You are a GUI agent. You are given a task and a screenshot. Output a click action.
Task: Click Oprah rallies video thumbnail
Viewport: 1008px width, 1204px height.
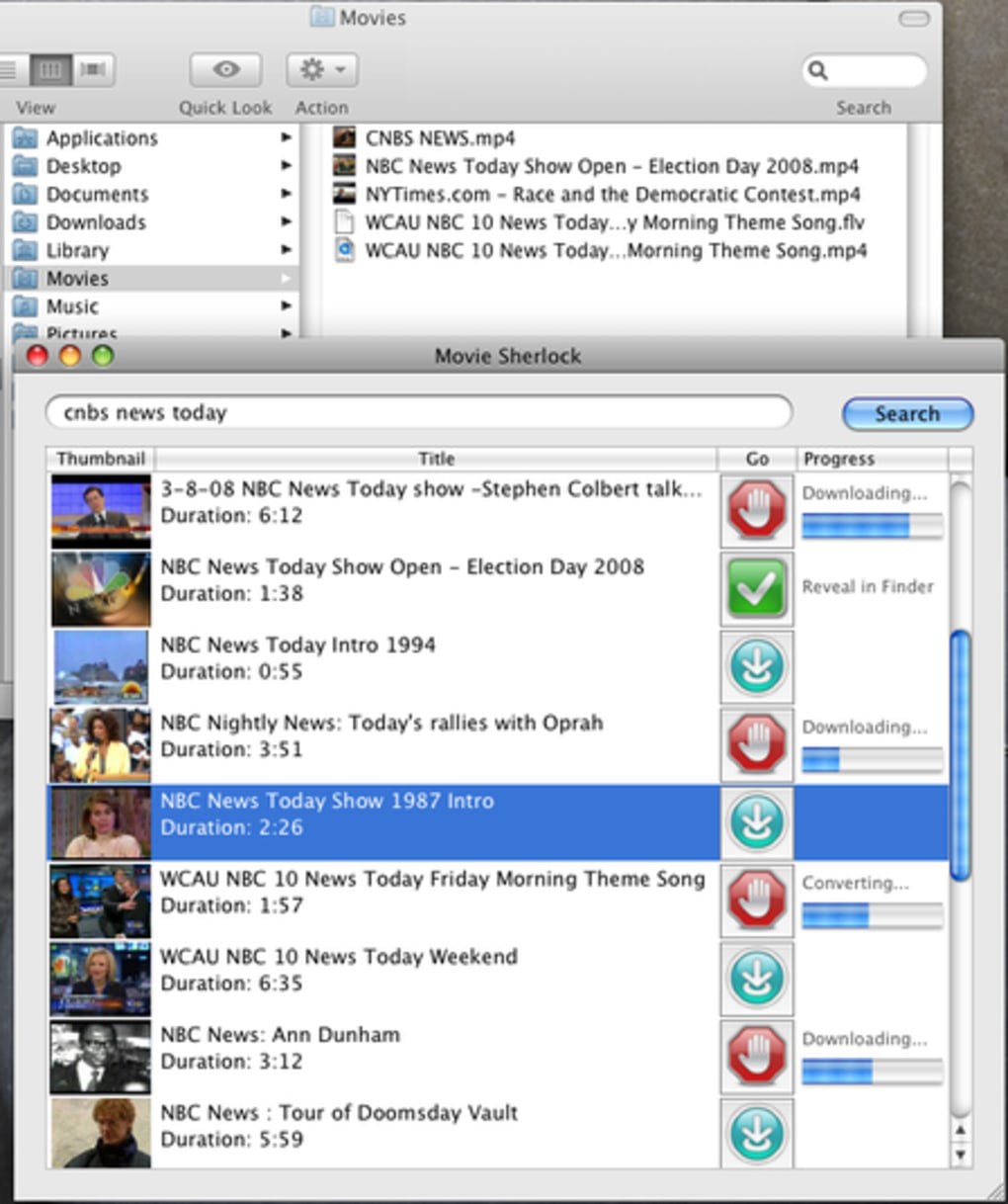(101, 745)
